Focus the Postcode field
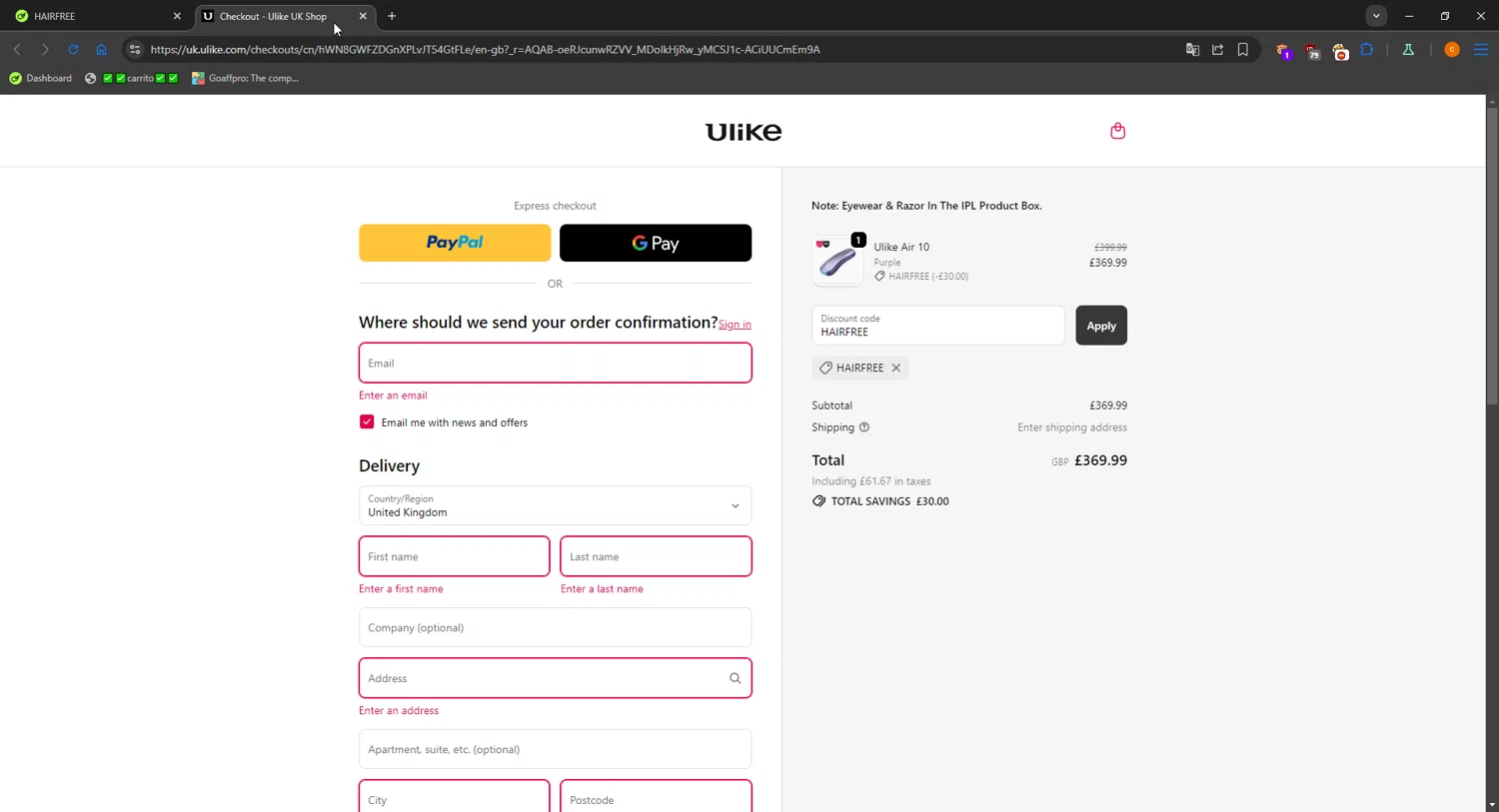The height and width of the screenshot is (812, 1499). [656, 797]
